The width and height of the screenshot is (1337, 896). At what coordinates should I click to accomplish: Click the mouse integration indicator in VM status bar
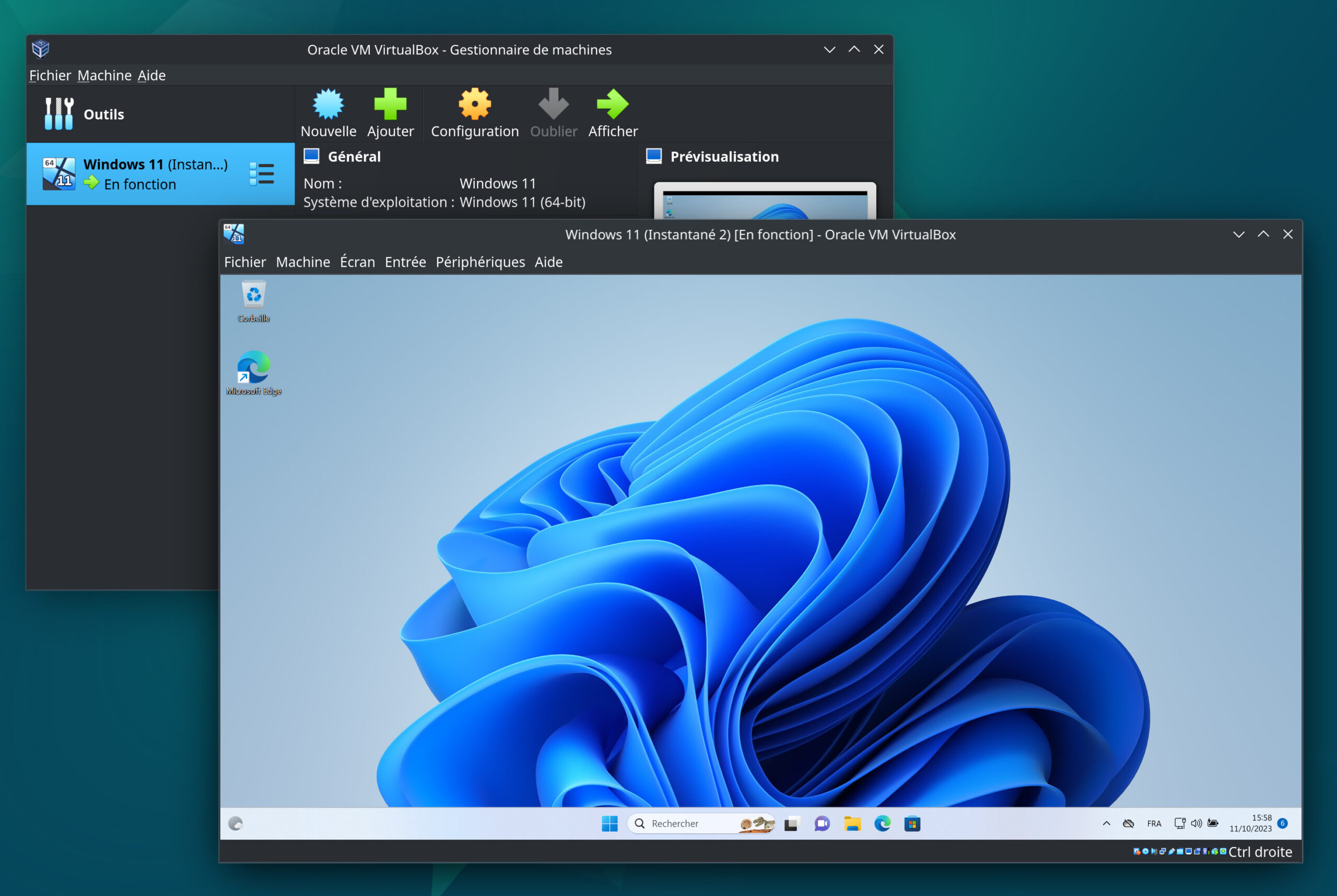[1215, 852]
